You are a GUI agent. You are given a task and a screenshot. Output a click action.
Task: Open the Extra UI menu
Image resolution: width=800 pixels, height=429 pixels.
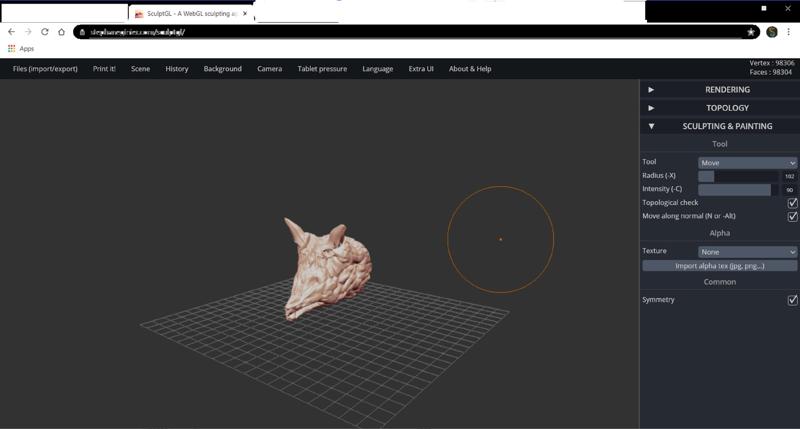pos(421,69)
